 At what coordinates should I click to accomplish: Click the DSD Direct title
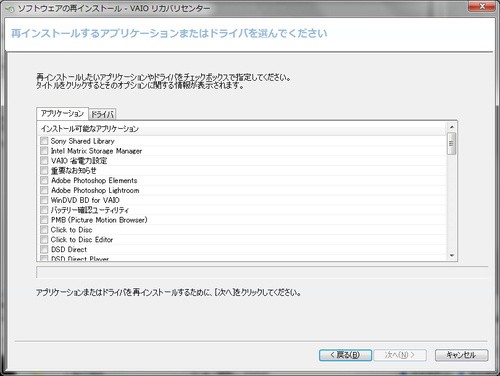(69, 249)
